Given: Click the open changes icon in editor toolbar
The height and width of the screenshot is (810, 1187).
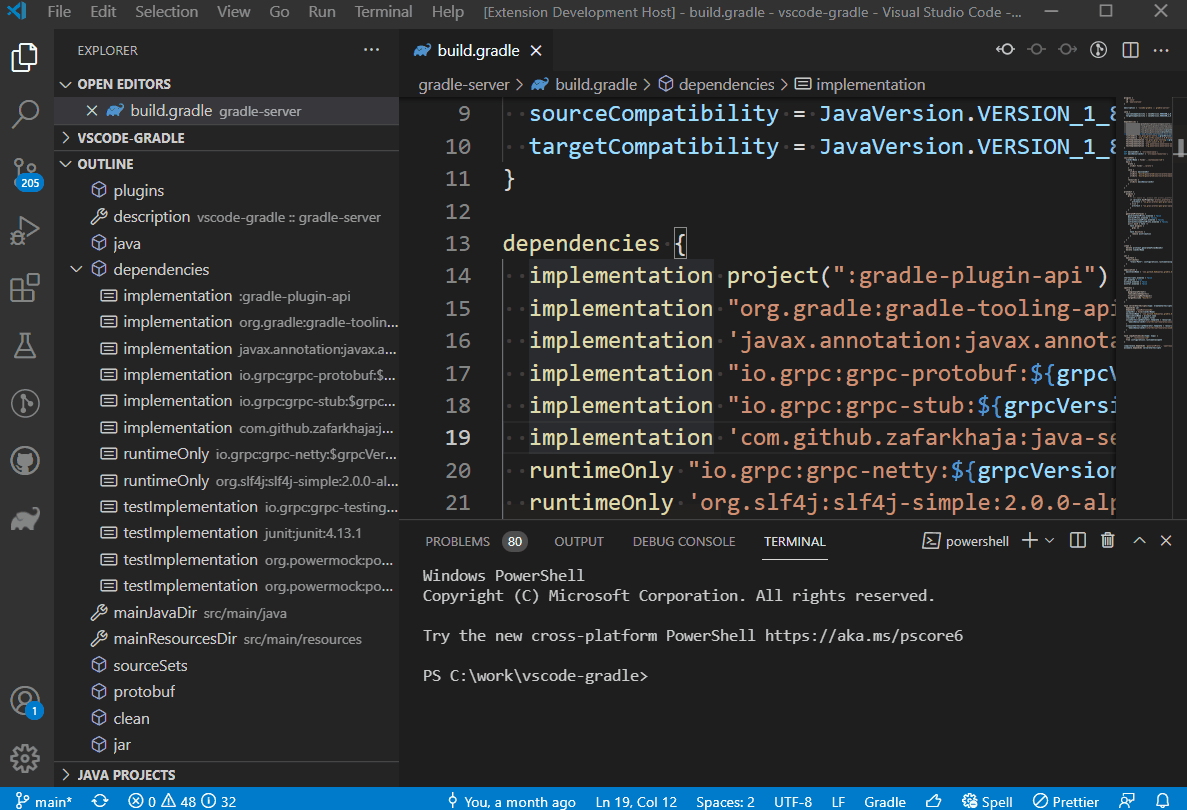Looking at the screenshot, I should click(1098, 50).
